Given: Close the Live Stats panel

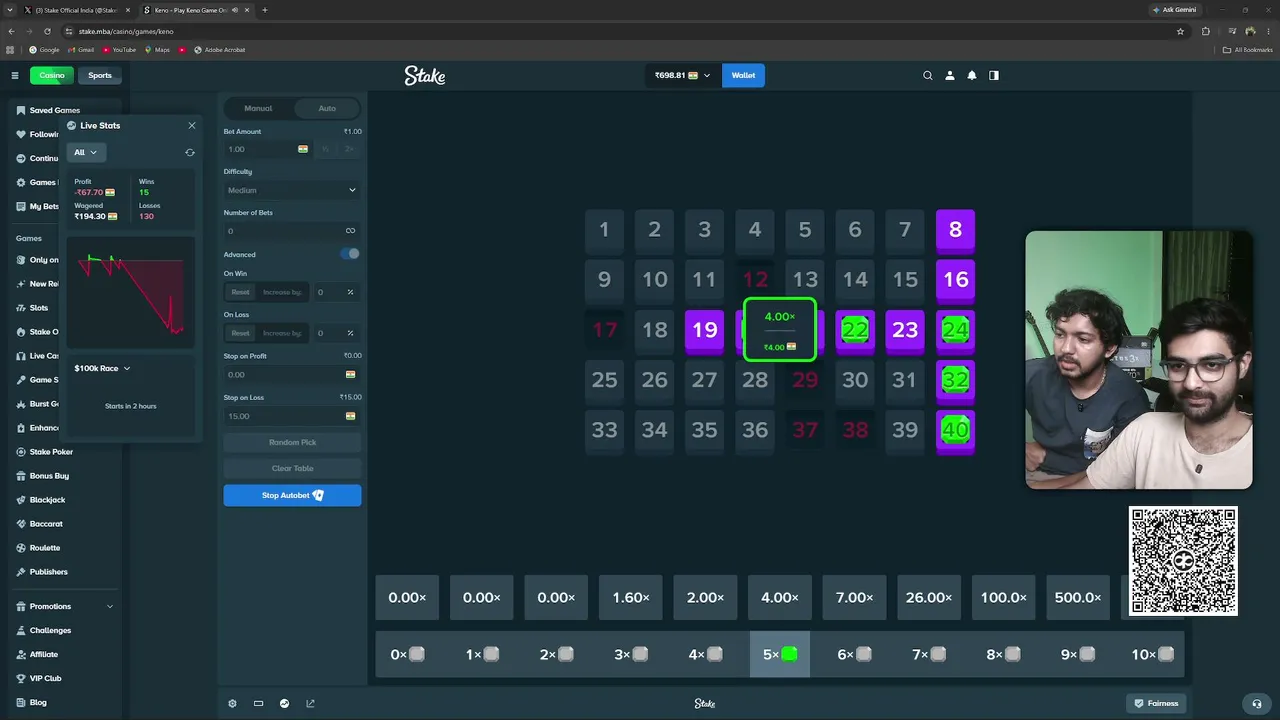Looking at the screenshot, I should tap(192, 126).
